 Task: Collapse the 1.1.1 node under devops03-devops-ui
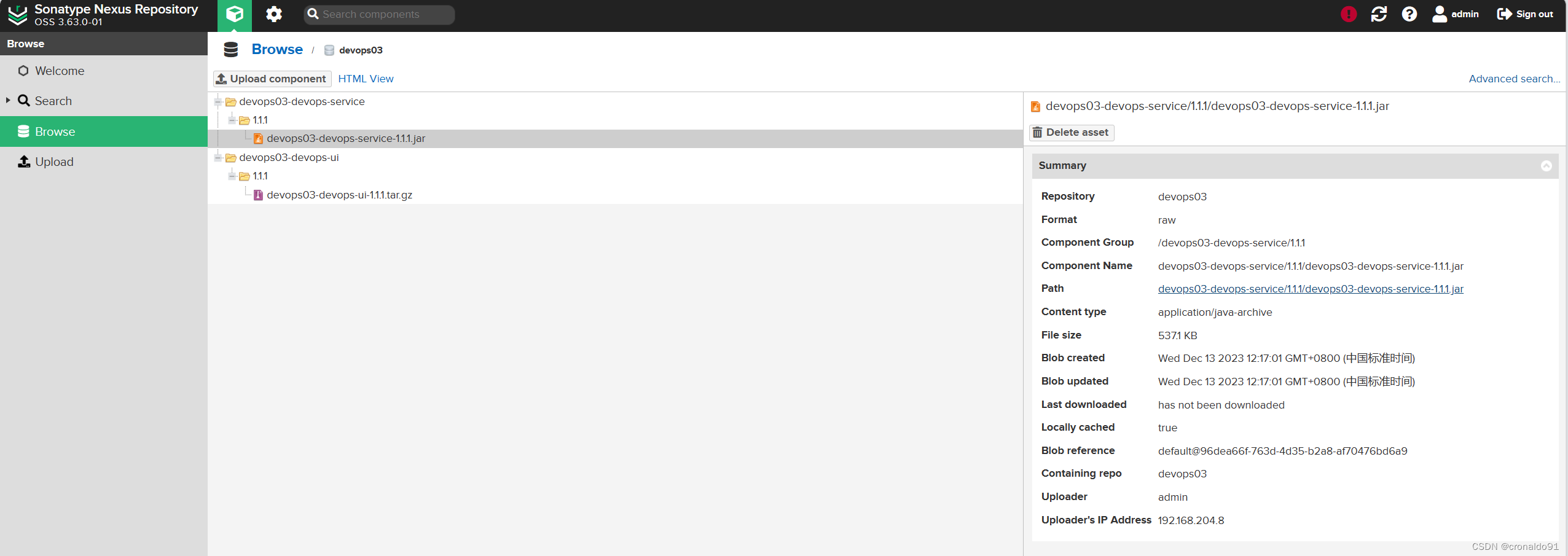pos(232,176)
